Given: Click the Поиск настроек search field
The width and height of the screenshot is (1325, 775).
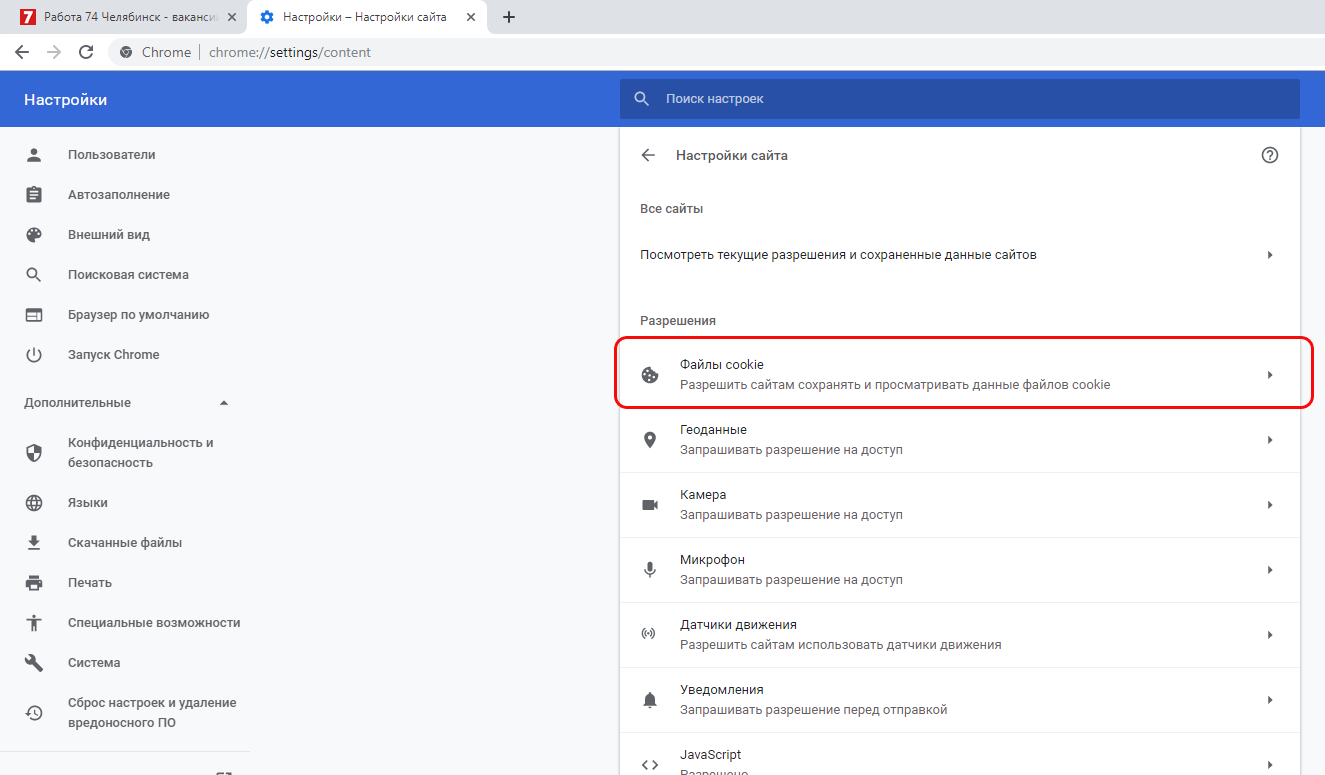Looking at the screenshot, I should (x=960, y=99).
